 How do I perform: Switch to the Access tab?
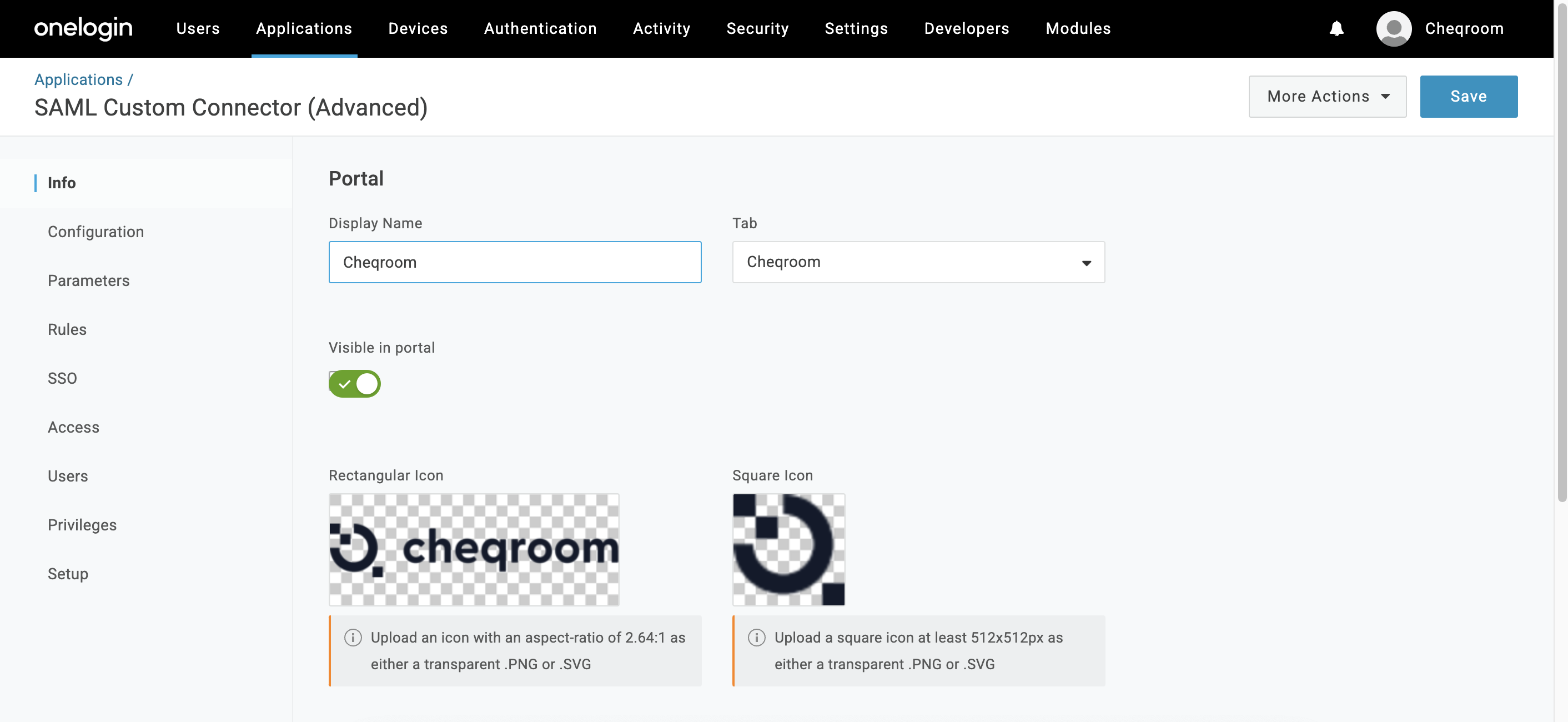coord(73,427)
